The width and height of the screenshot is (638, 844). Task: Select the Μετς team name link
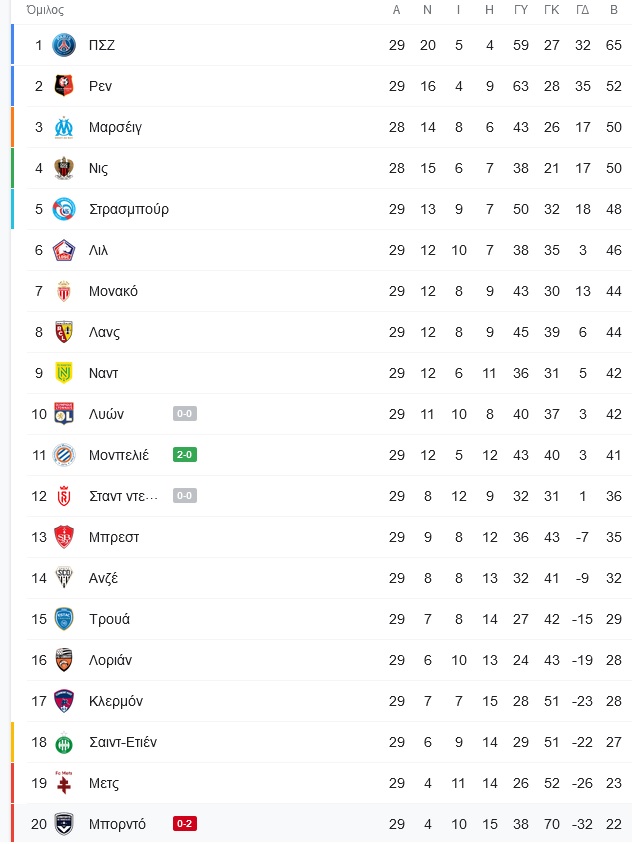tap(104, 783)
